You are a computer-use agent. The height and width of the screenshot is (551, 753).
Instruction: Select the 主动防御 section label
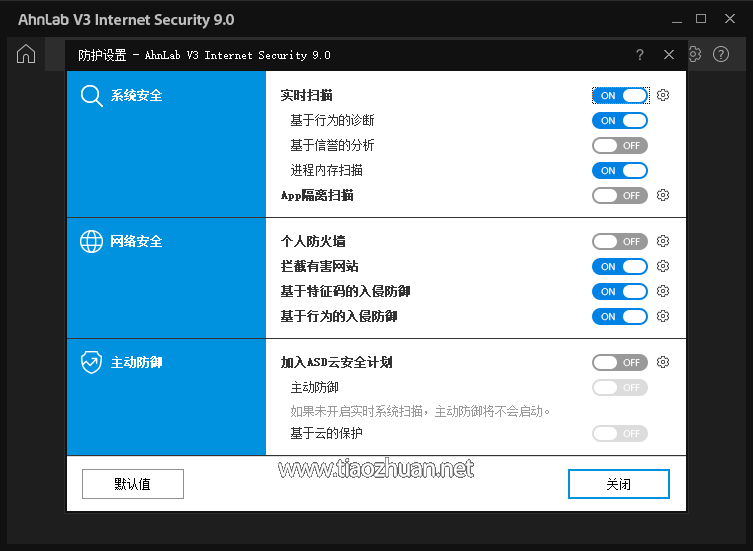click(x=136, y=362)
